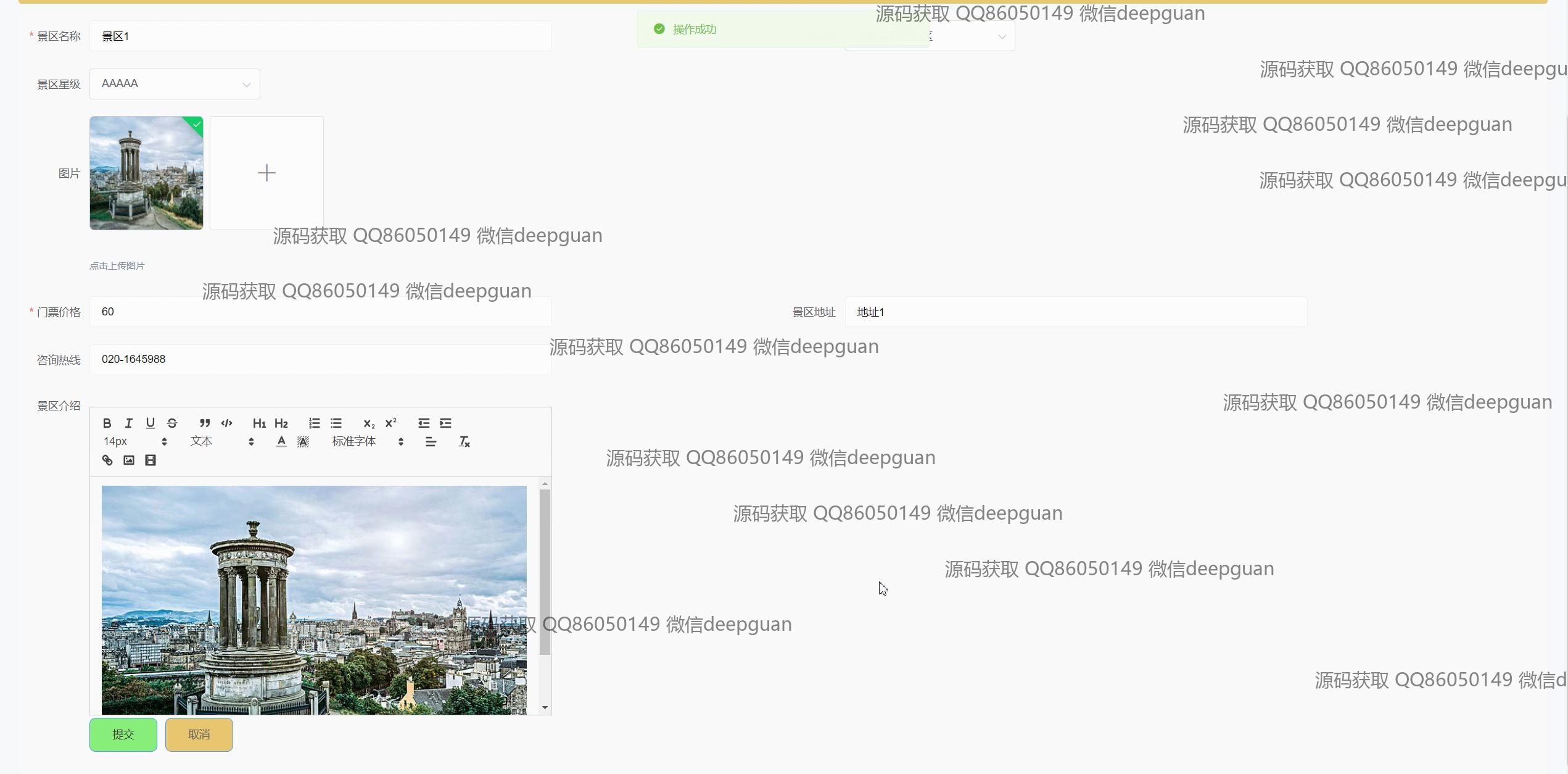Toggle bold formatting in the editor
The width and height of the screenshot is (1568, 774).
(107, 423)
